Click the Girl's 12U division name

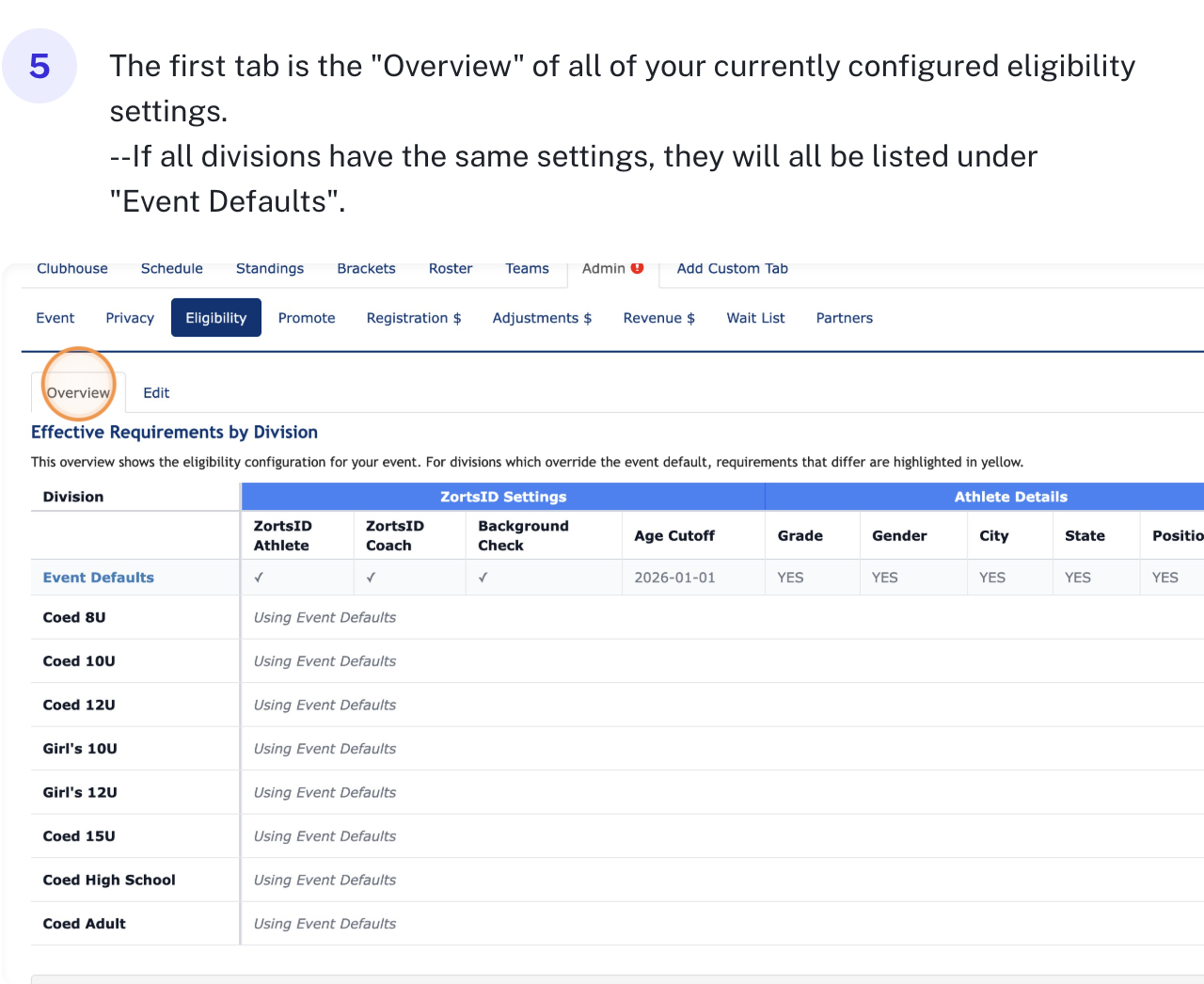(80, 792)
